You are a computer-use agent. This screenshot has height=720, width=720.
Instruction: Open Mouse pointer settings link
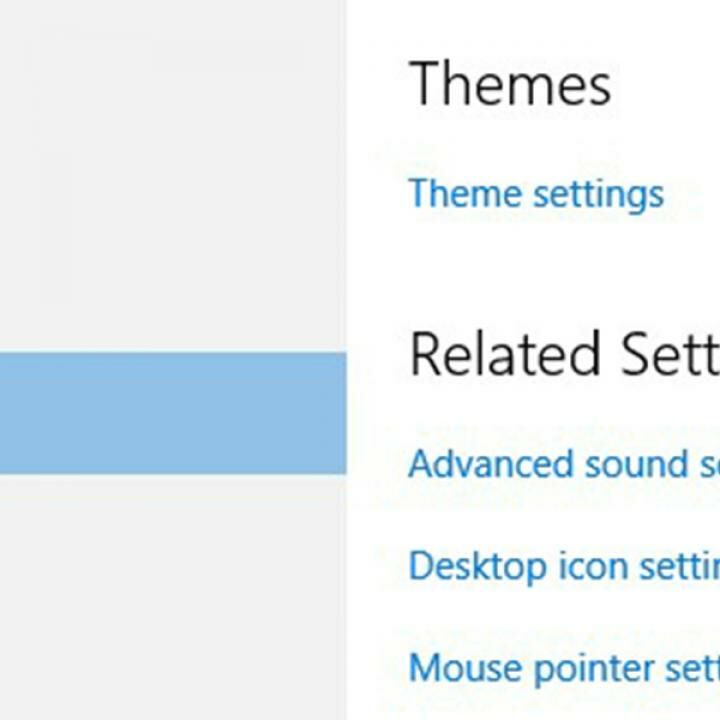pos(562,667)
